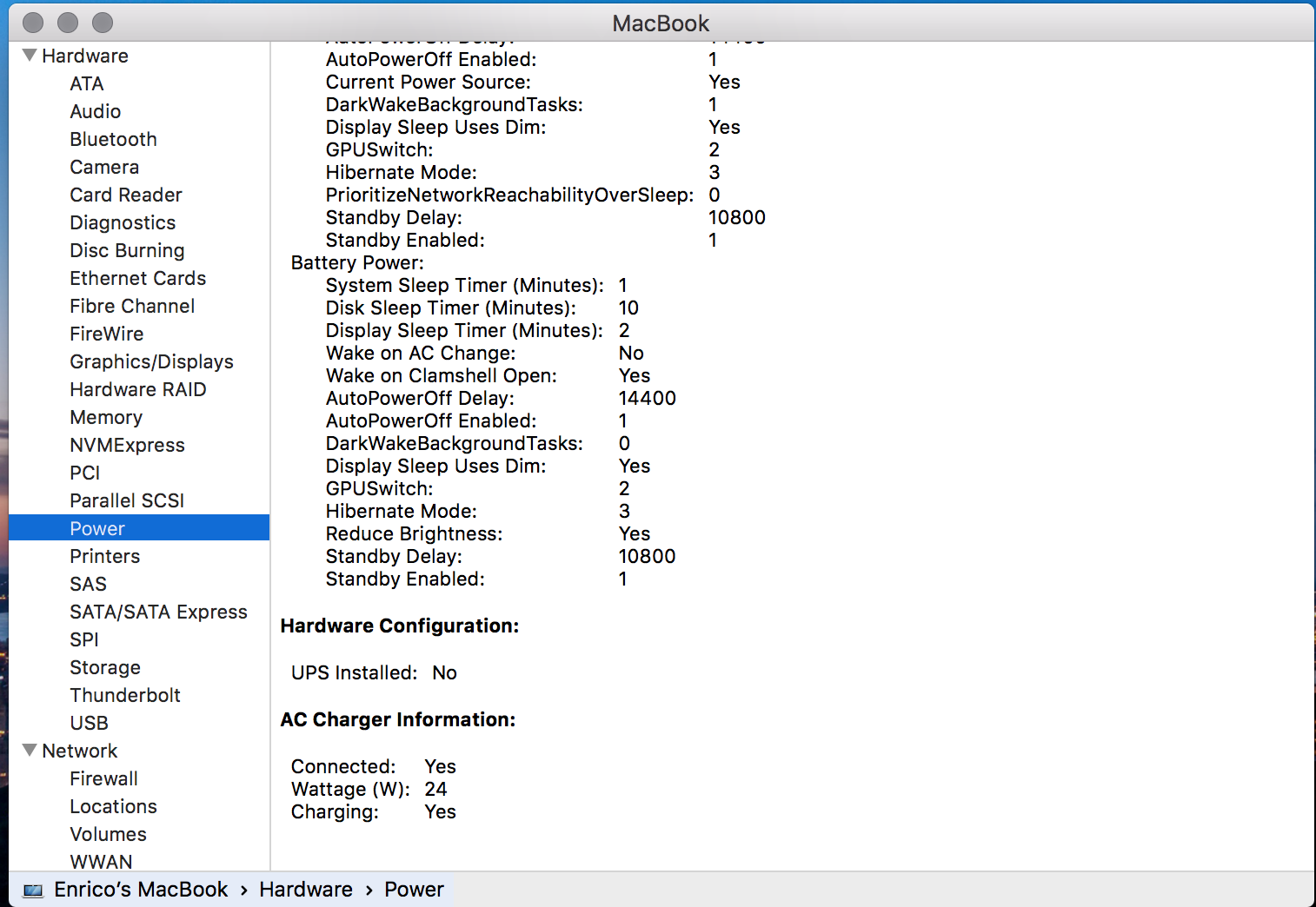Click the 'Current Power Source' line
Screen dimensions: 1316x907
(x=533, y=83)
